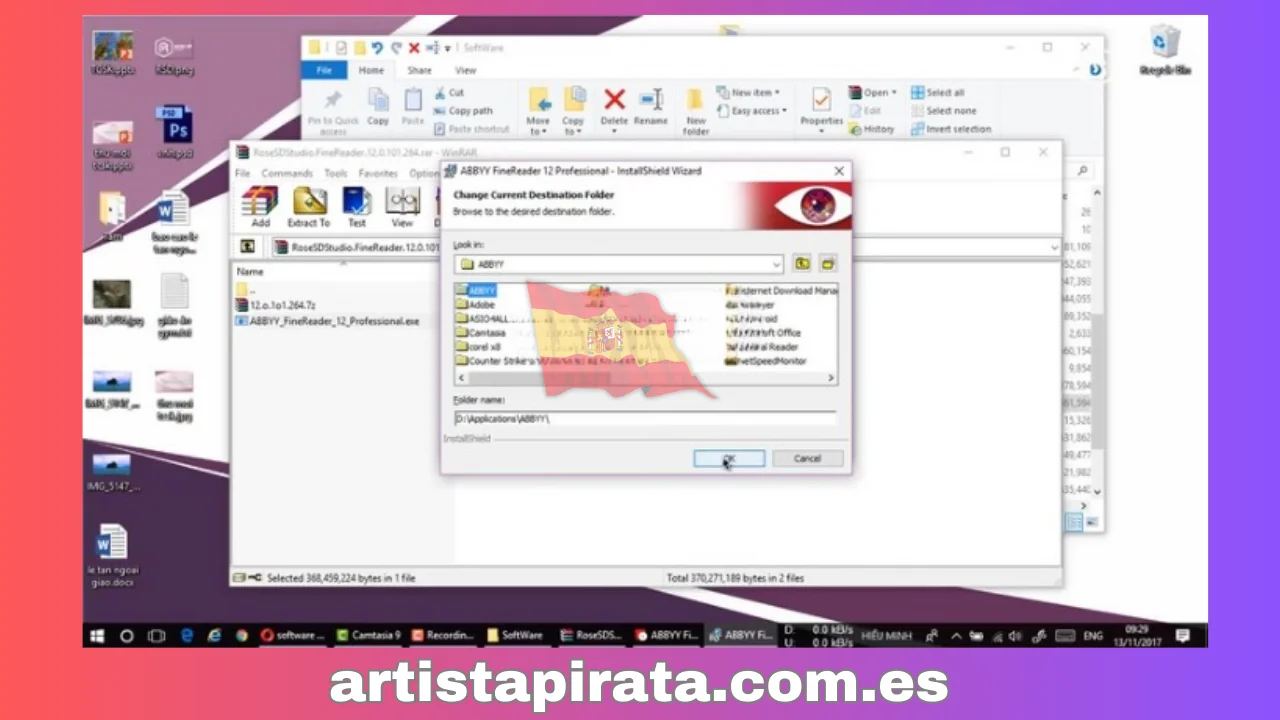Open WinRAR Favorites menu
1280x720 pixels.
pos(378,173)
